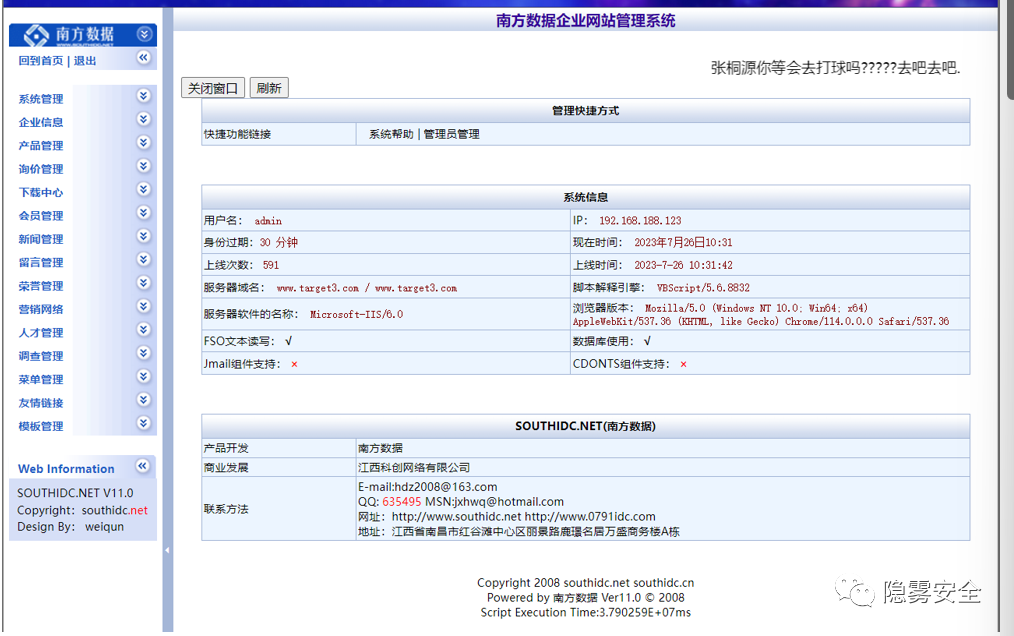Expand the 新闻管理 menu chevron

[x=144, y=236]
